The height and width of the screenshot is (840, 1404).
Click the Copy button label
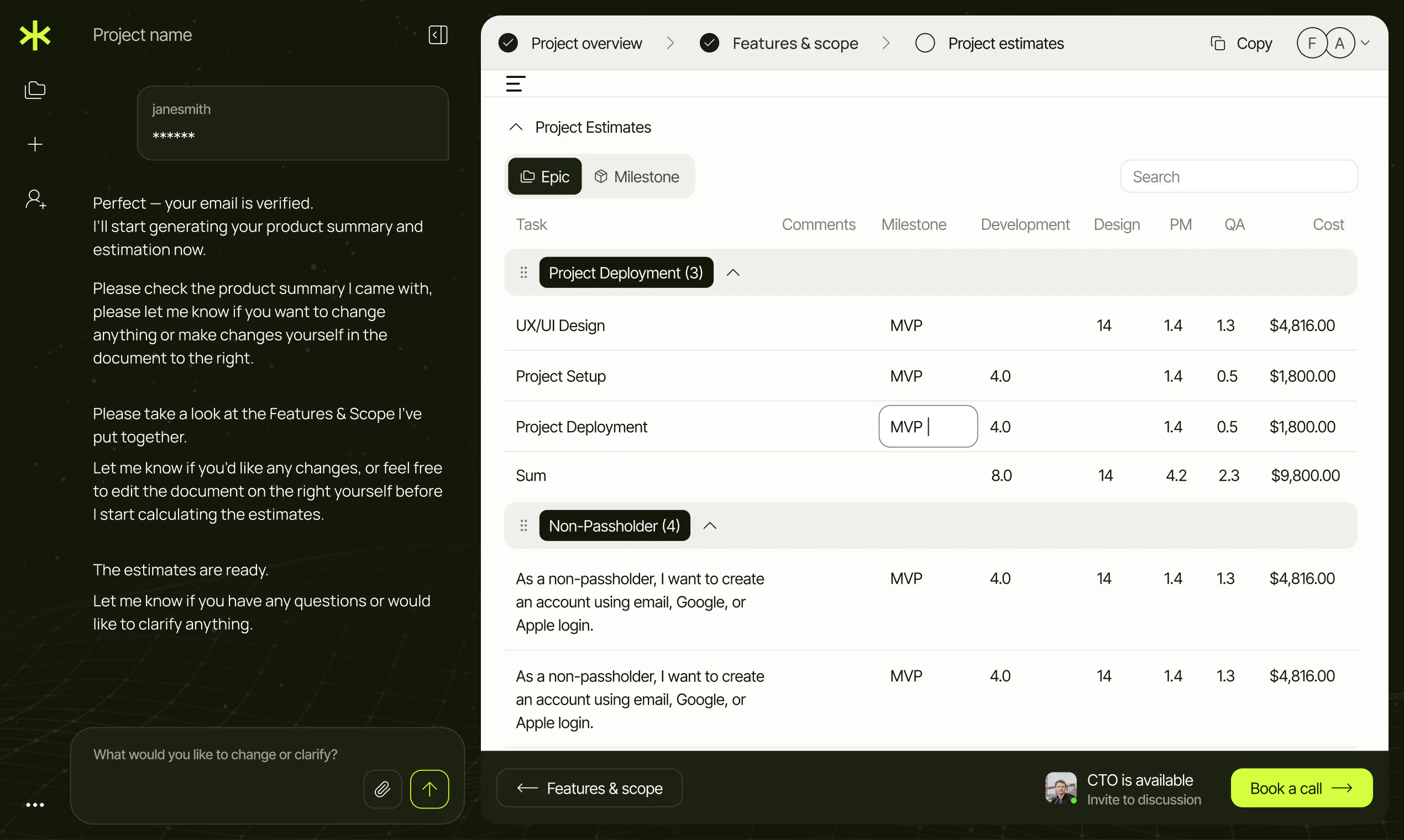tap(1254, 43)
